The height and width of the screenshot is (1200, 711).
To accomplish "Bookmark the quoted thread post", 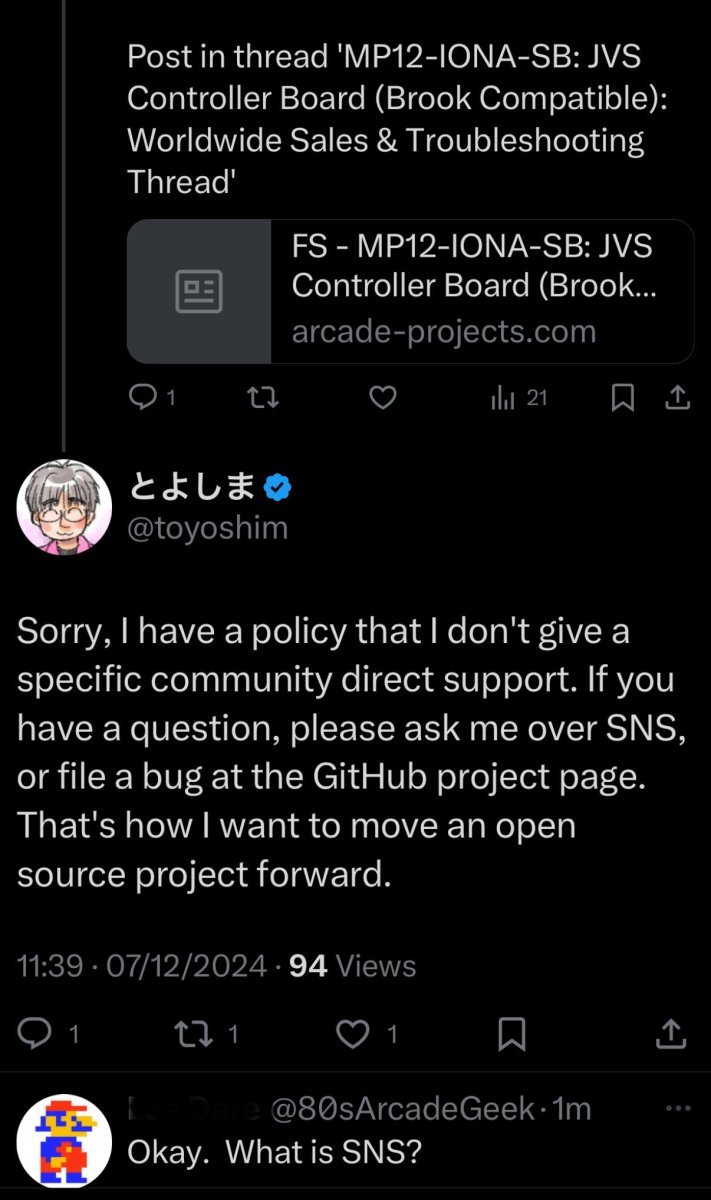I will click(622, 398).
